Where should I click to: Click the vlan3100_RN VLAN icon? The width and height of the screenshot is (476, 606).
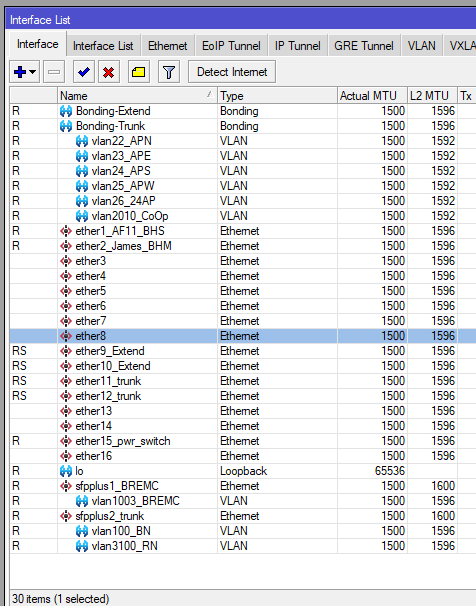click(x=82, y=546)
